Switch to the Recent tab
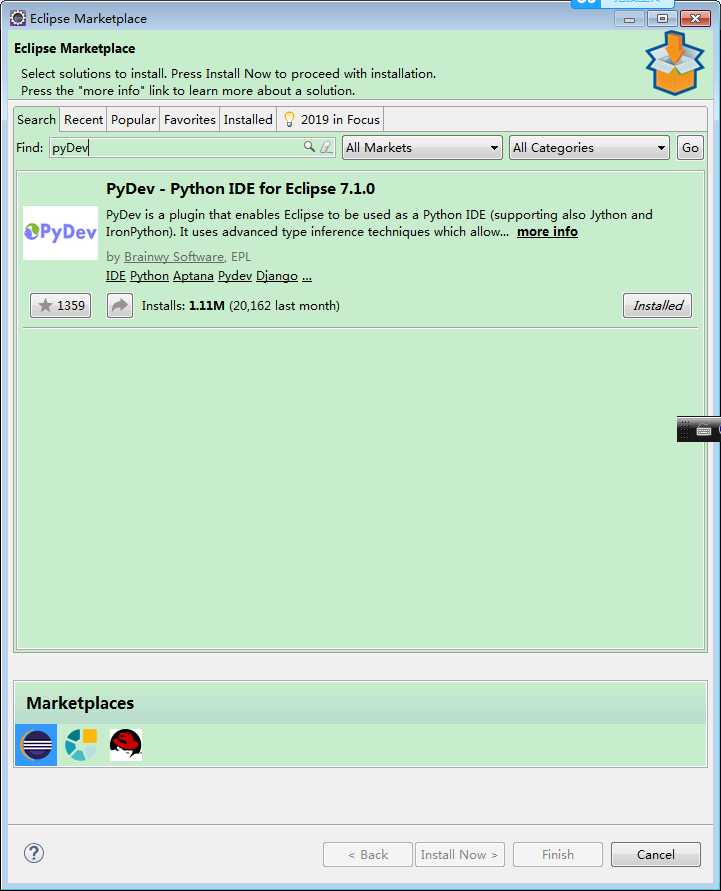This screenshot has width=721, height=891. click(84, 120)
